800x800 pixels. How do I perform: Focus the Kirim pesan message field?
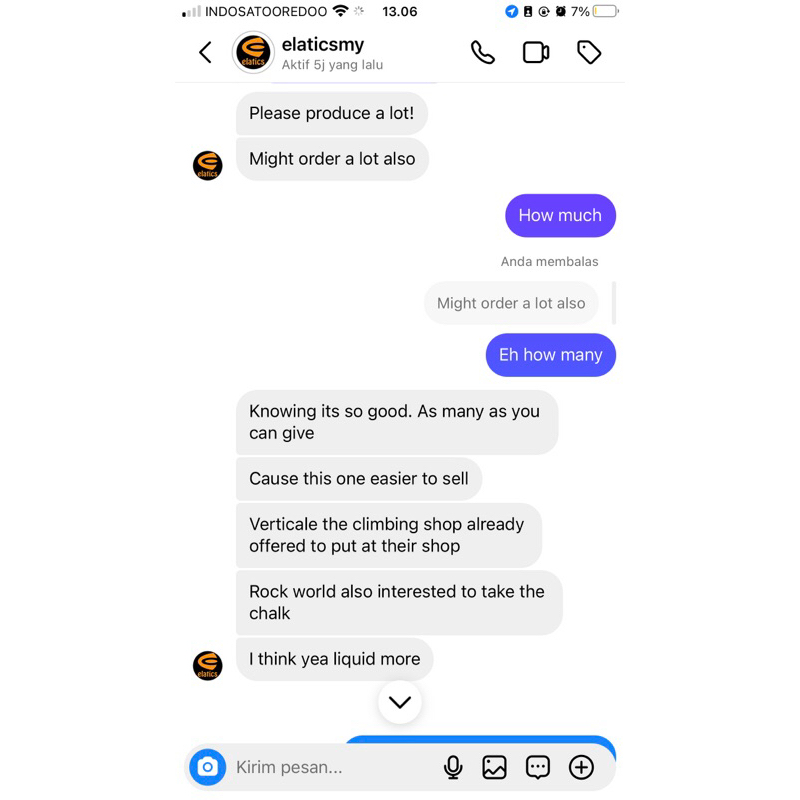(334, 767)
